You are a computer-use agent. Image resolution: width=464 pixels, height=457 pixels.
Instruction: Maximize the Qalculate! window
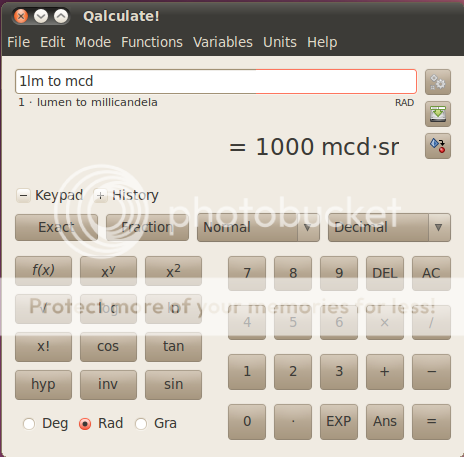tap(61, 16)
